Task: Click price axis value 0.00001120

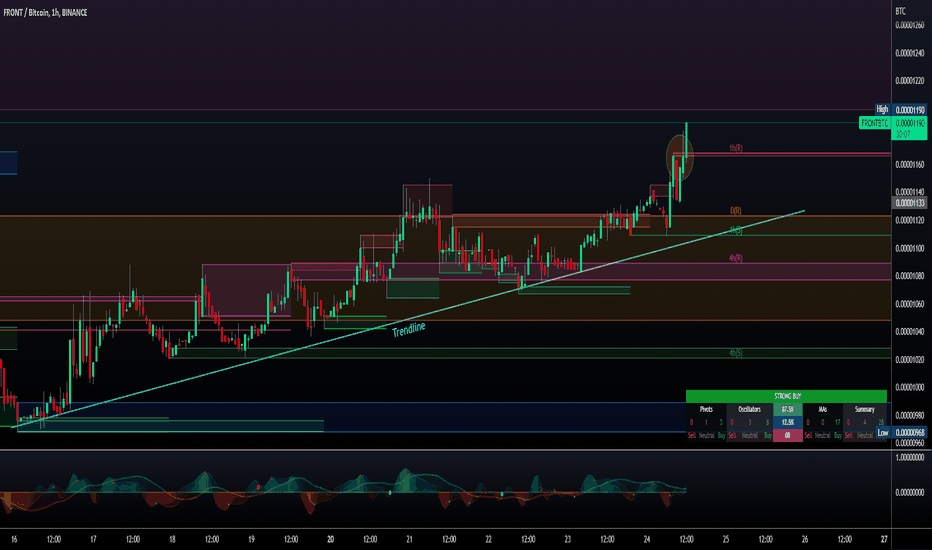Action: pos(910,221)
